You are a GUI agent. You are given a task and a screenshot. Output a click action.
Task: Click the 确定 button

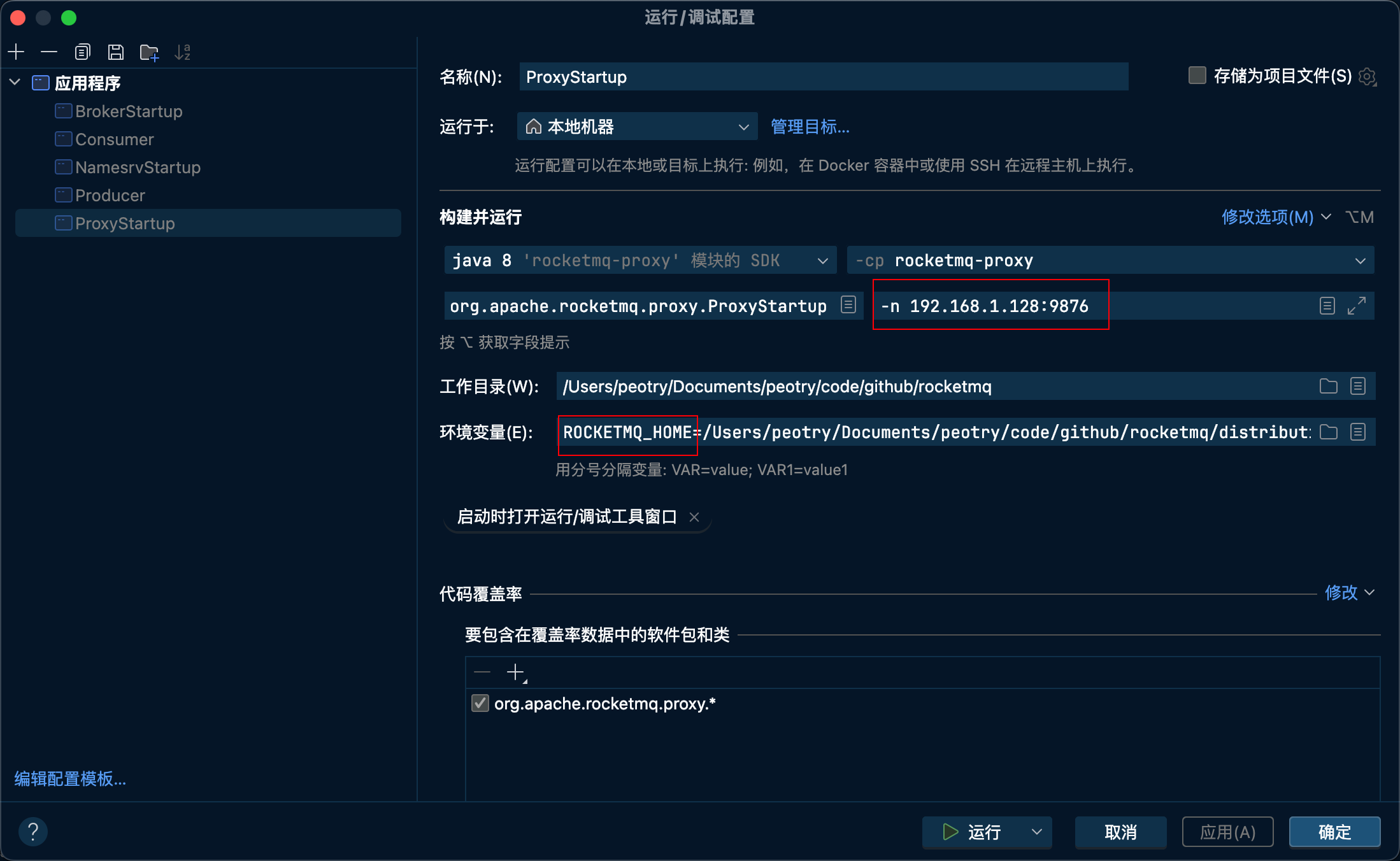[1334, 832]
